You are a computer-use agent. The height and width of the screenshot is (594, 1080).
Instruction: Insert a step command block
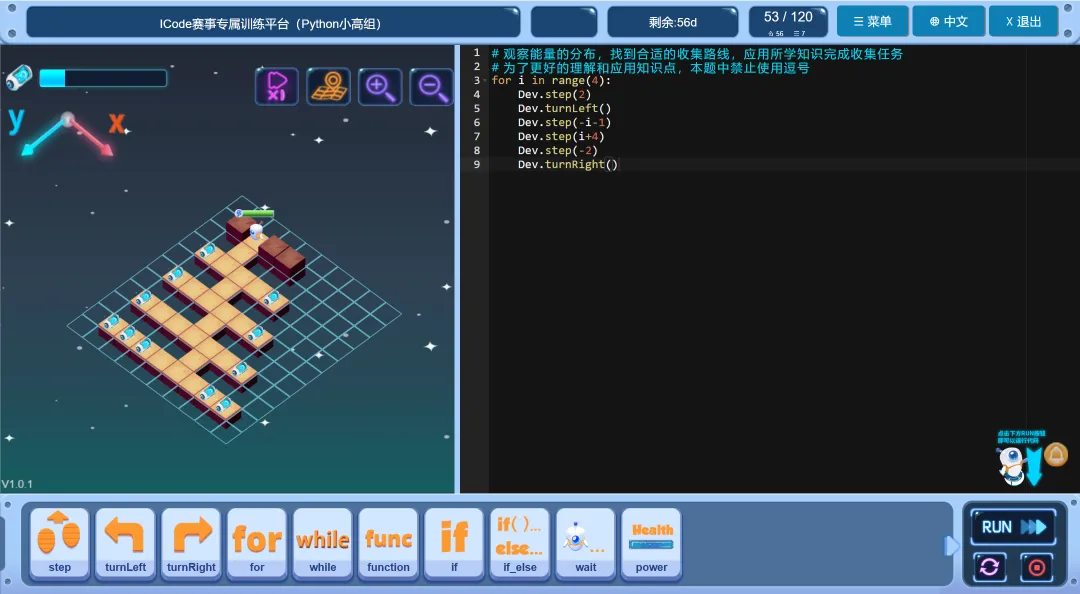(x=59, y=543)
